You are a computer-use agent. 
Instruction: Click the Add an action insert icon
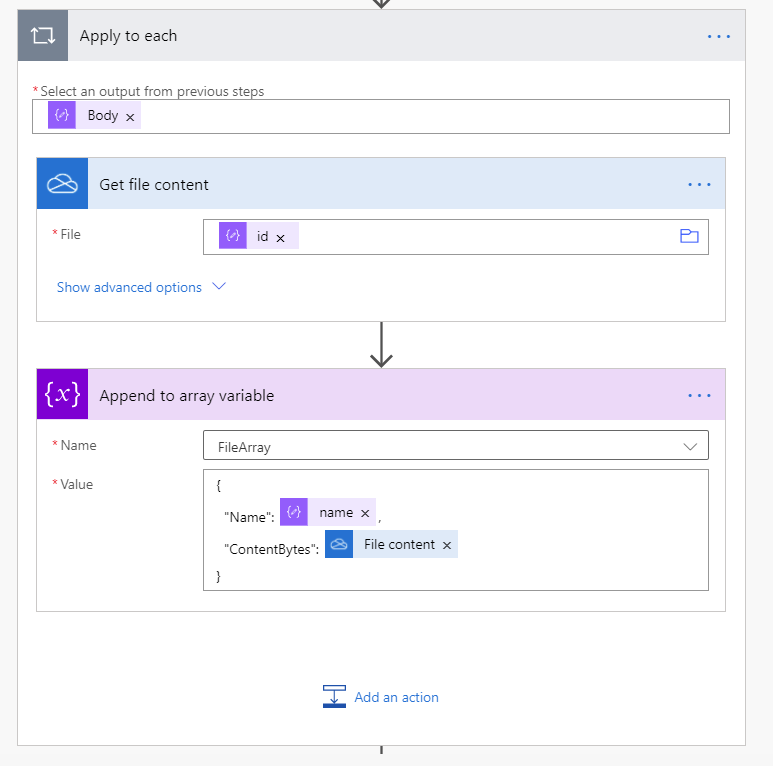(334, 697)
